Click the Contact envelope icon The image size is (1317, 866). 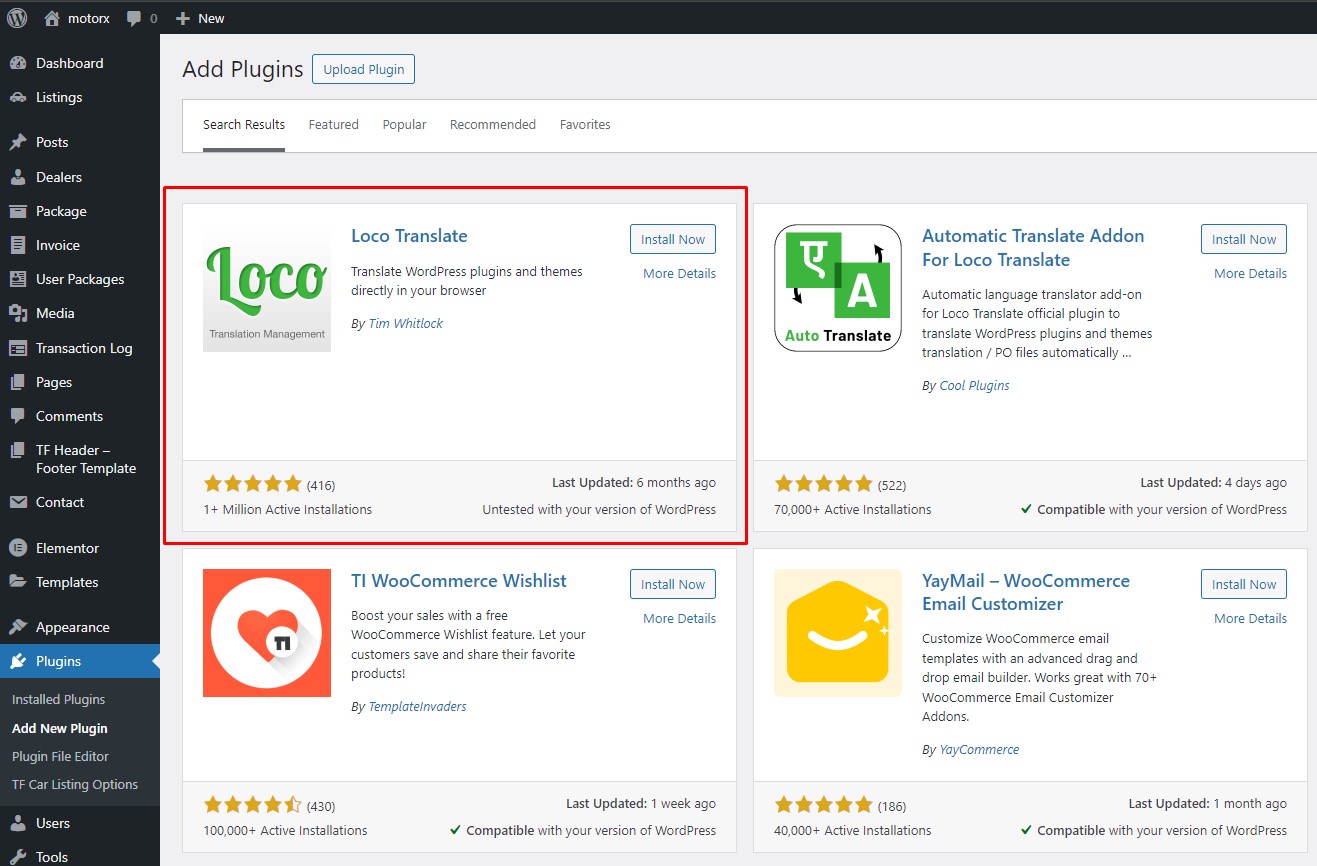(x=18, y=502)
